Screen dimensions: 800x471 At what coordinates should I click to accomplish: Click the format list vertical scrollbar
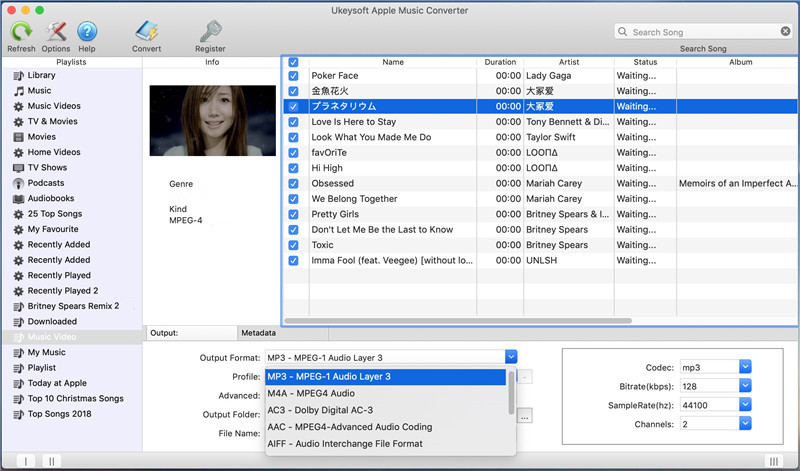click(511, 393)
